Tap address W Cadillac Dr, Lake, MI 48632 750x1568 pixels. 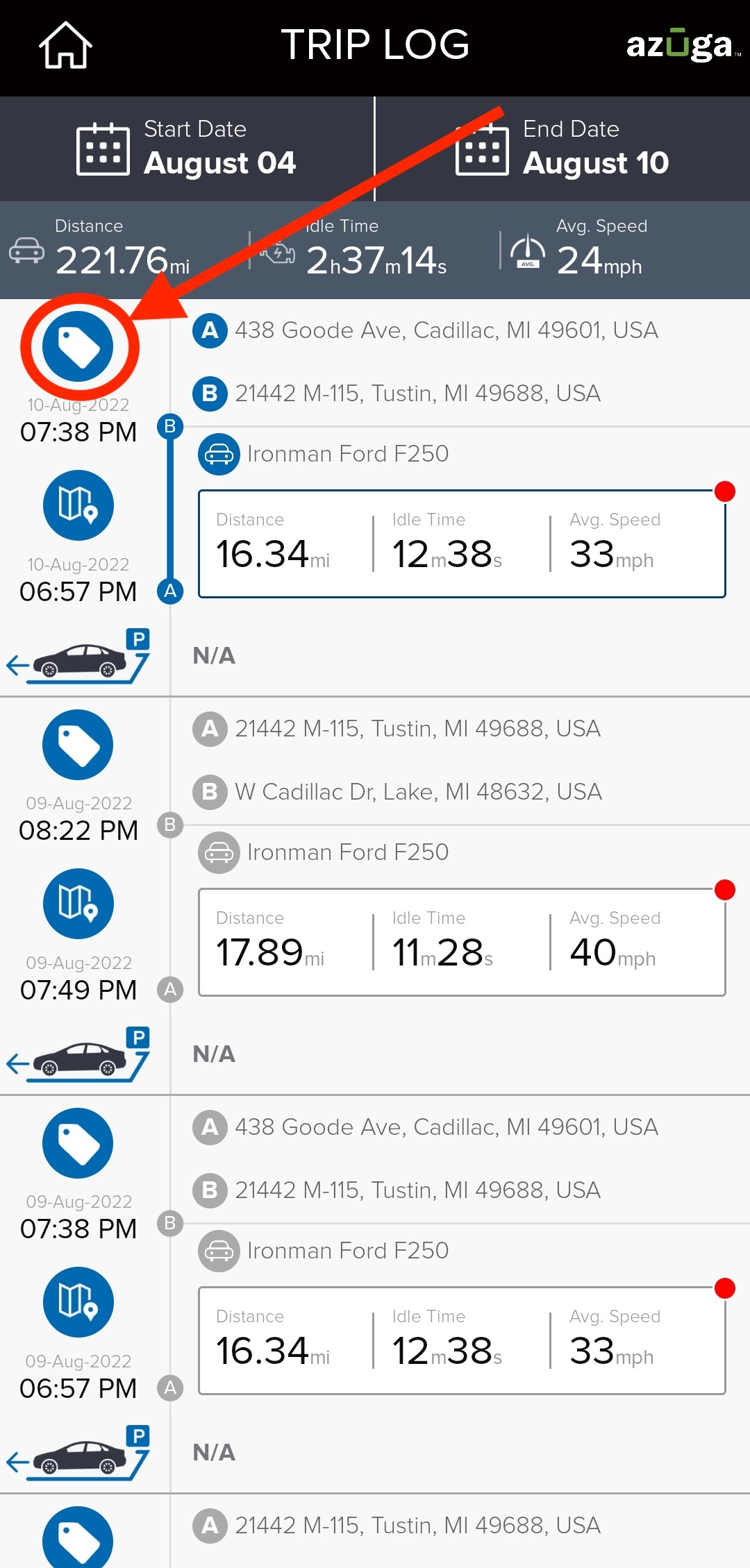418,792
